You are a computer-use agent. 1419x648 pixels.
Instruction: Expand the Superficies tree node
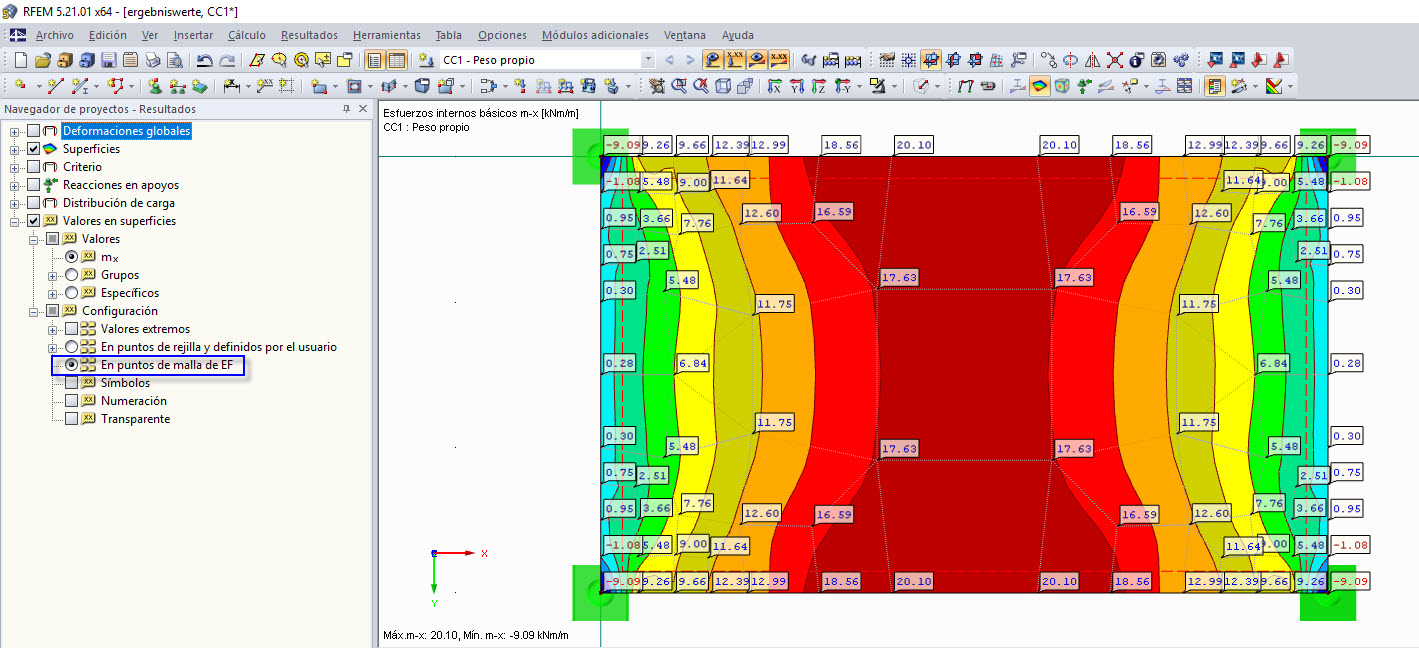pyautogui.click(x=14, y=149)
